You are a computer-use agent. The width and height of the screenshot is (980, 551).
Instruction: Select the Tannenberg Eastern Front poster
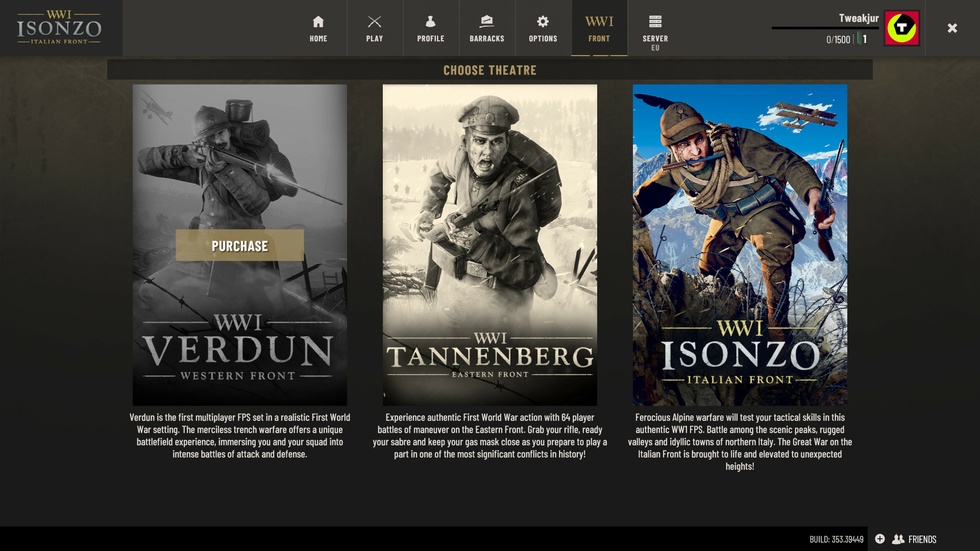(490, 245)
